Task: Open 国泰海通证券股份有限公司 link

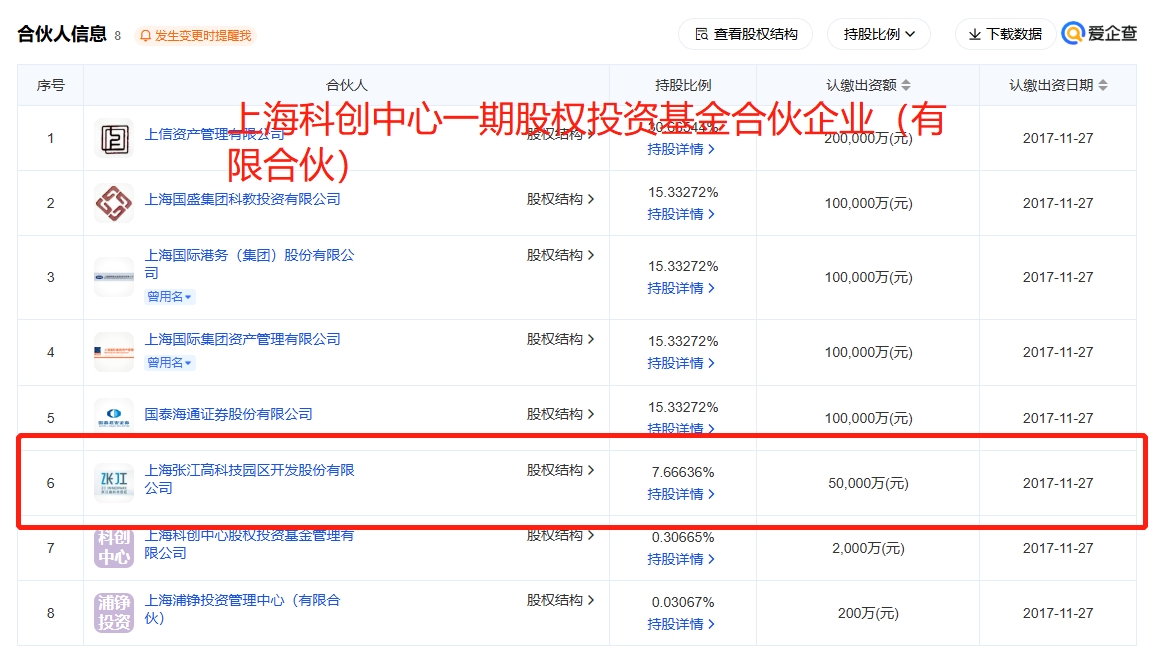Action: pyautogui.click(x=228, y=414)
